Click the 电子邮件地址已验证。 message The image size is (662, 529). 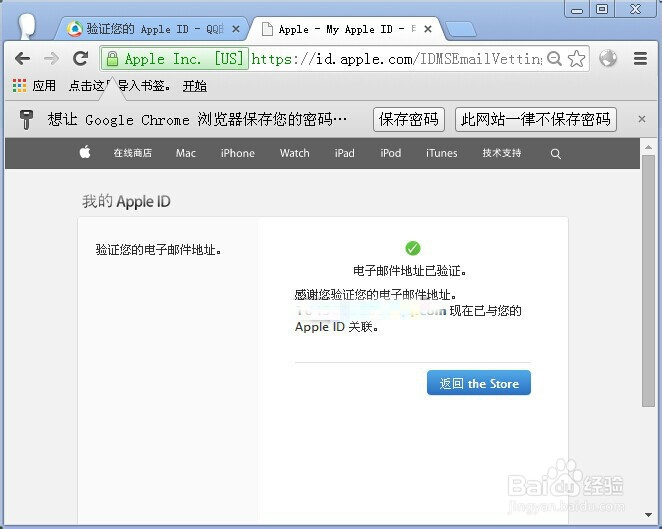(410, 271)
